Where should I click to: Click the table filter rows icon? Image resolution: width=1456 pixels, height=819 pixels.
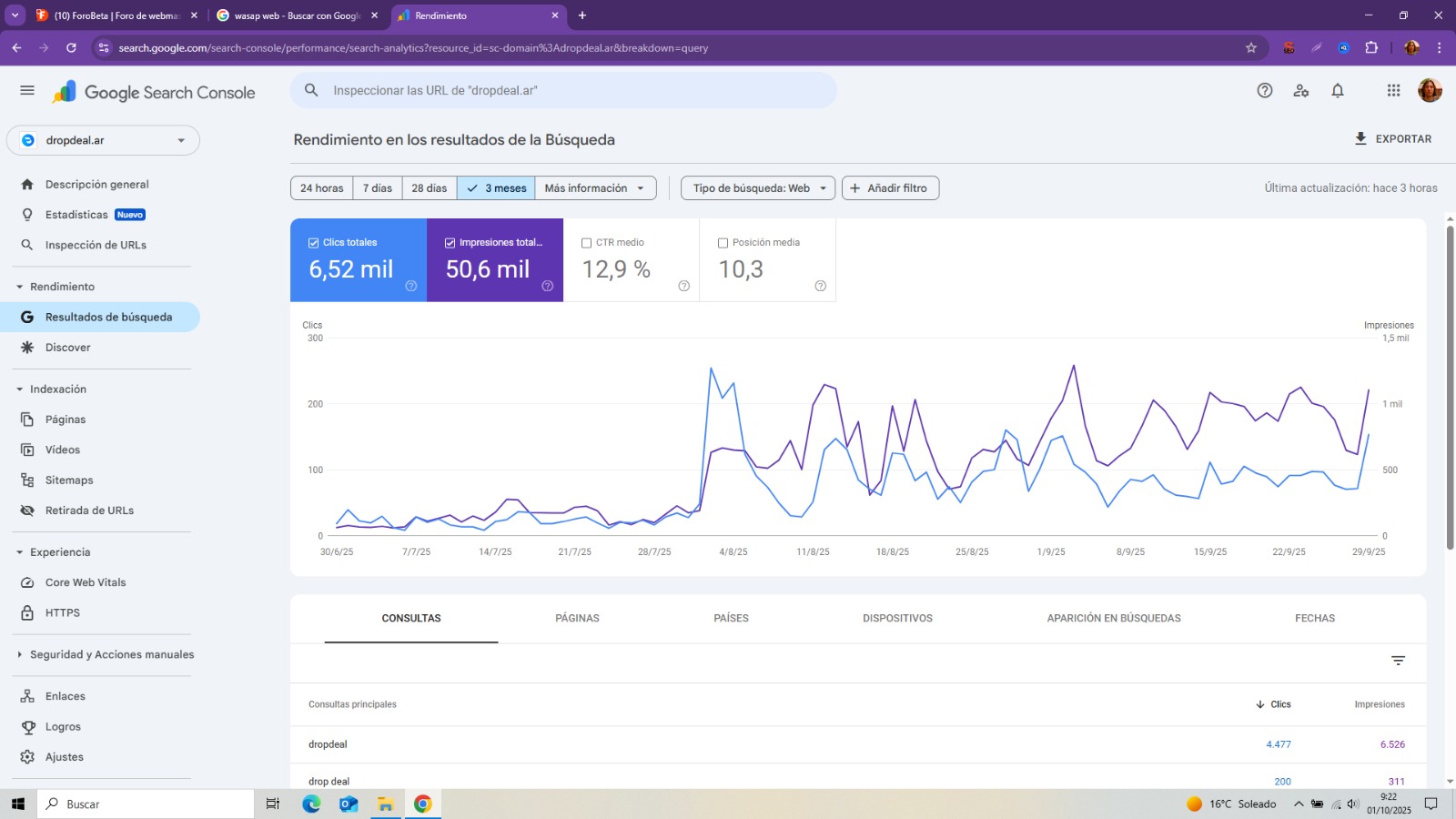pos(1398,661)
